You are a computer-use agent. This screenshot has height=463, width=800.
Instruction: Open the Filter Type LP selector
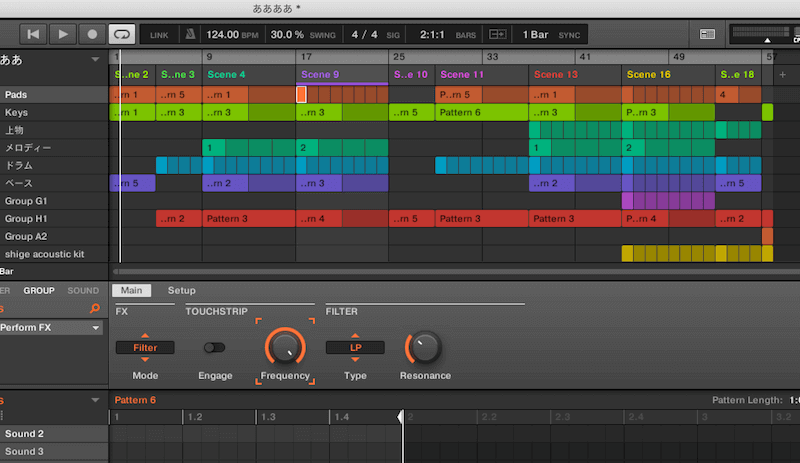(355, 348)
